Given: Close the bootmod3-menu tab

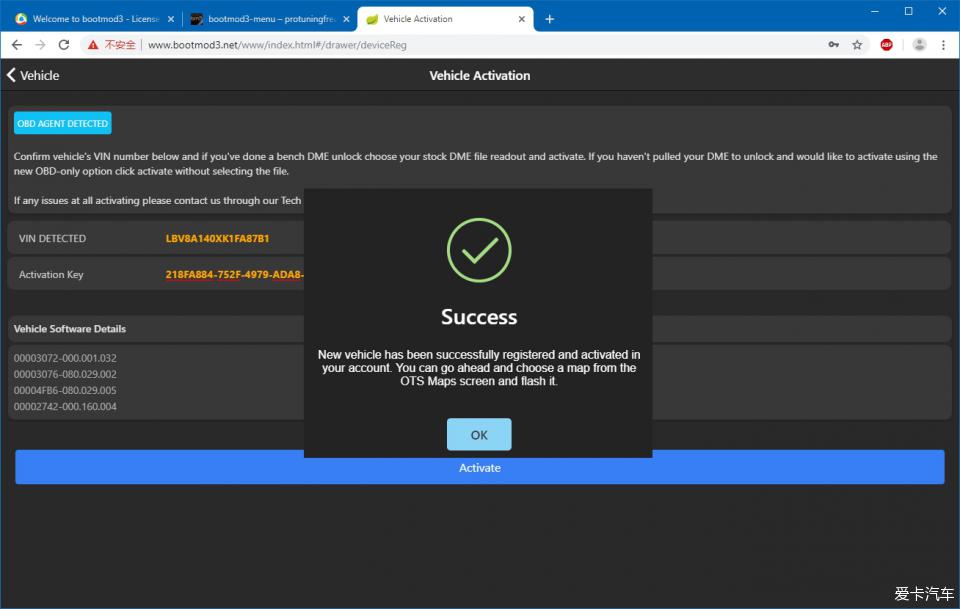Looking at the screenshot, I should [346, 19].
